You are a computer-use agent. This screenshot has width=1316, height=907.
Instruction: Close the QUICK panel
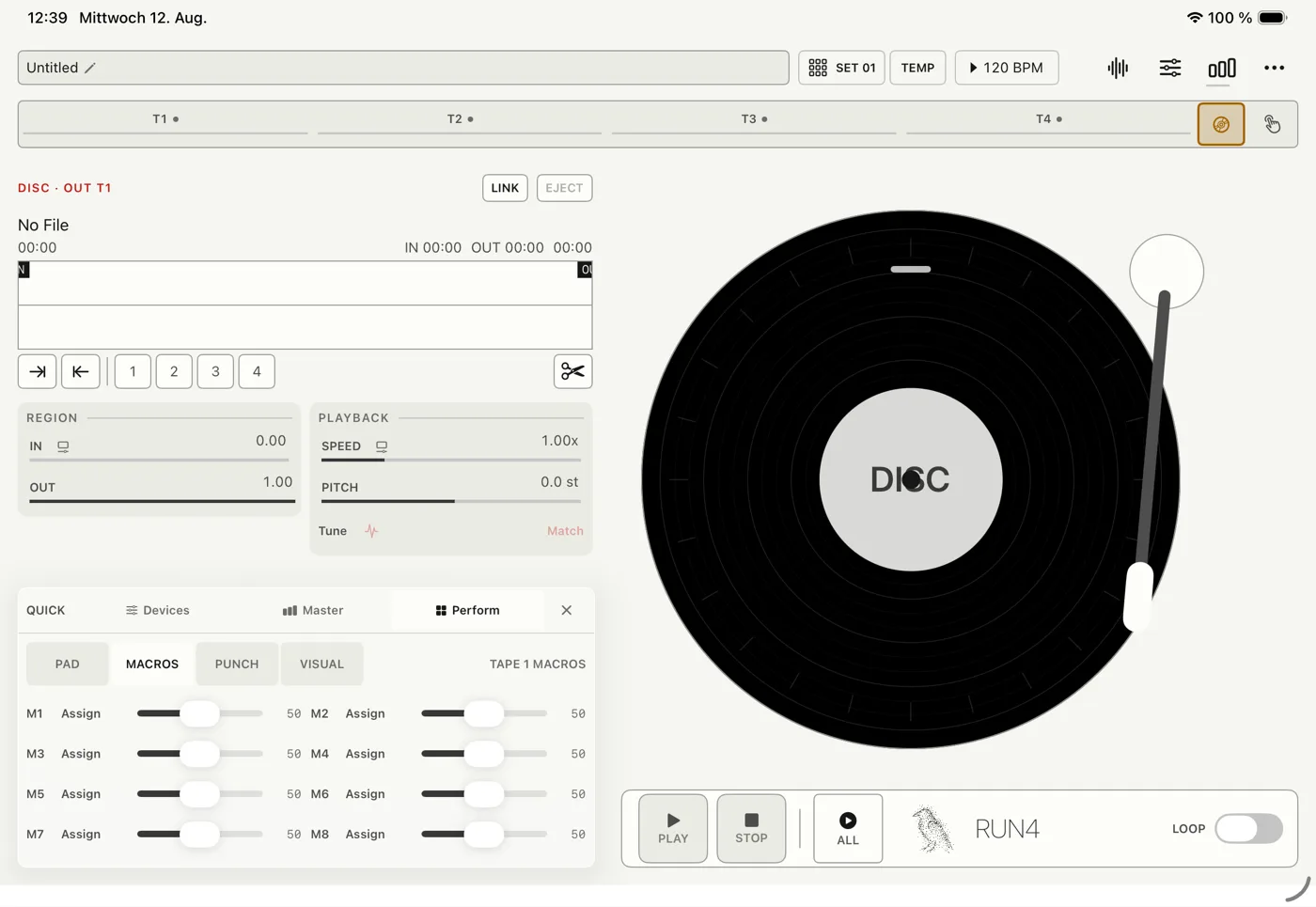tap(567, 610)
